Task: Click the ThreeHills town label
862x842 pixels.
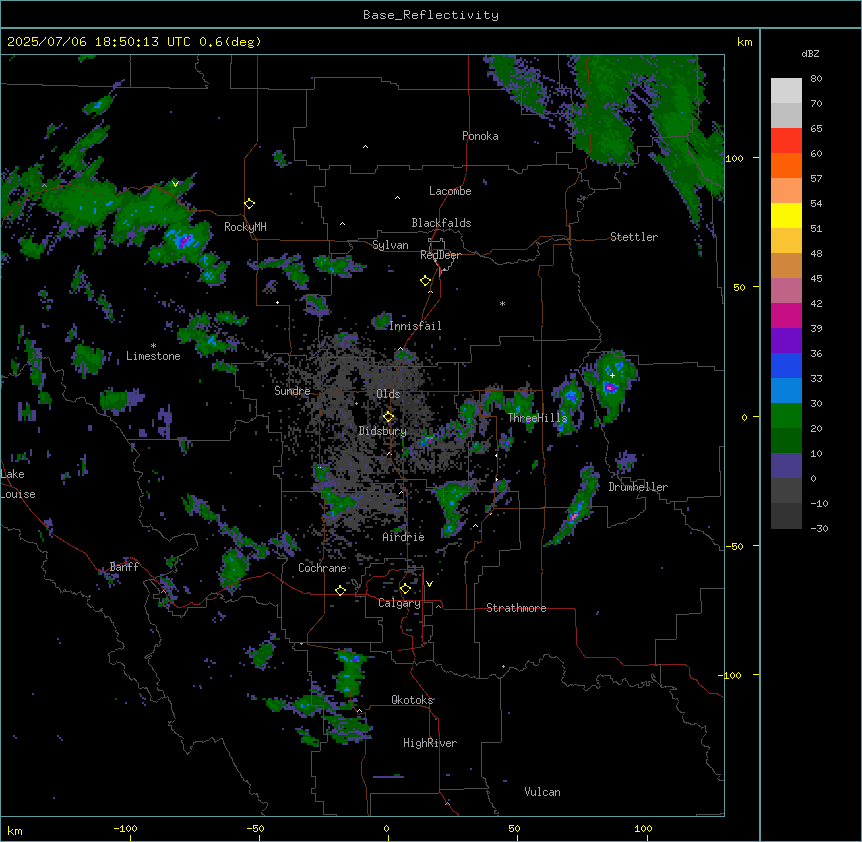Action: 538,418
